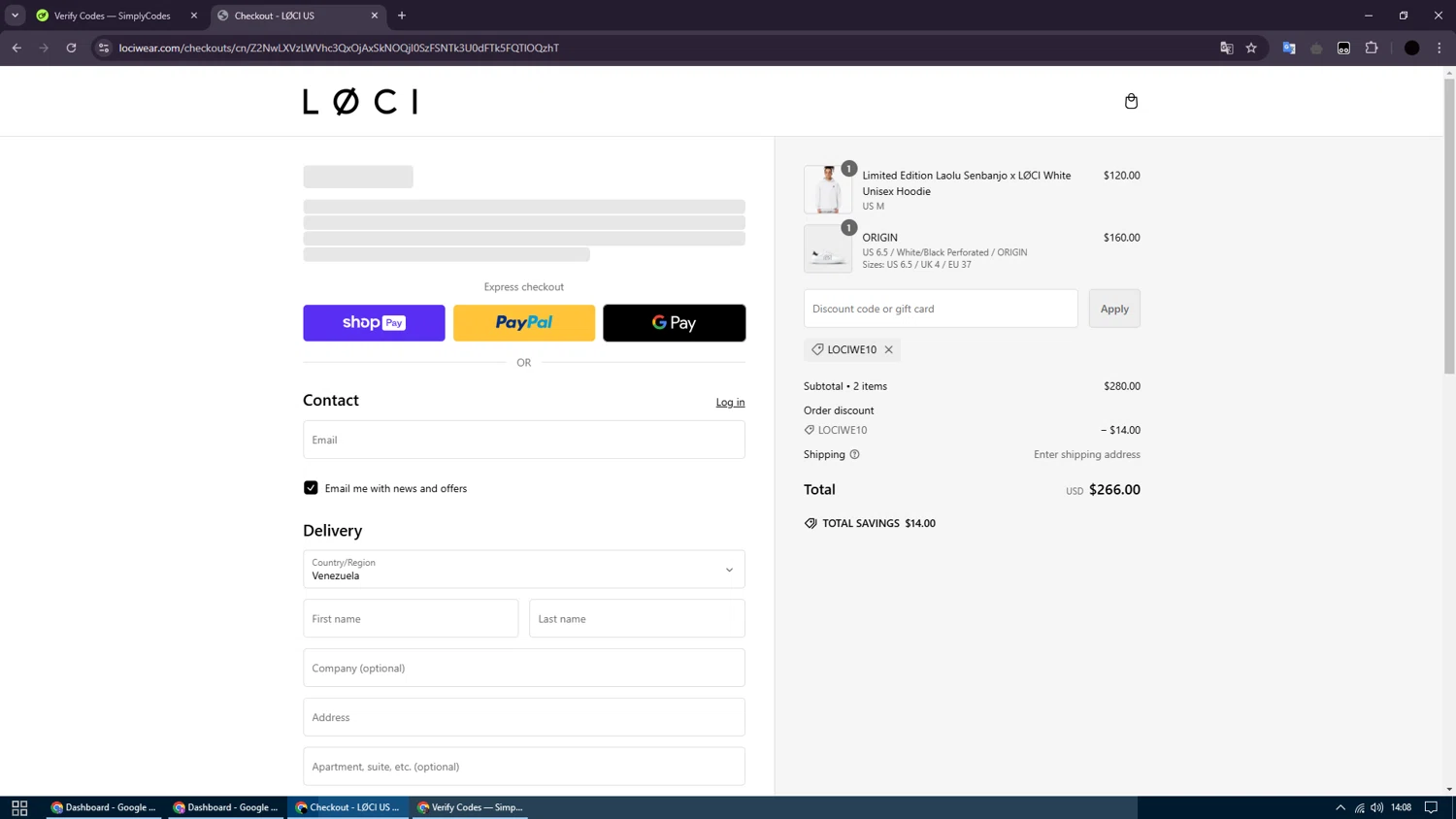Click the LØCI logo
The width and height of the screenshot is (1456, 819).
[x=360, y=102]
